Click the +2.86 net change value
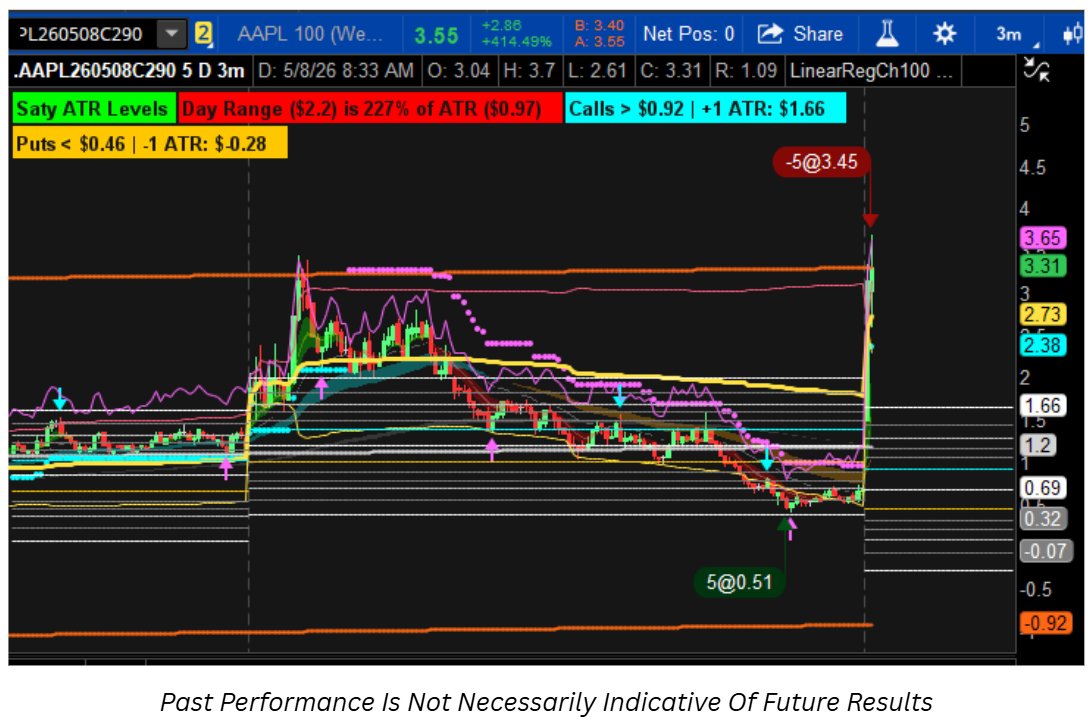Screen dimensions: 1092x721 pyautogui.click(x=501, y=26)
